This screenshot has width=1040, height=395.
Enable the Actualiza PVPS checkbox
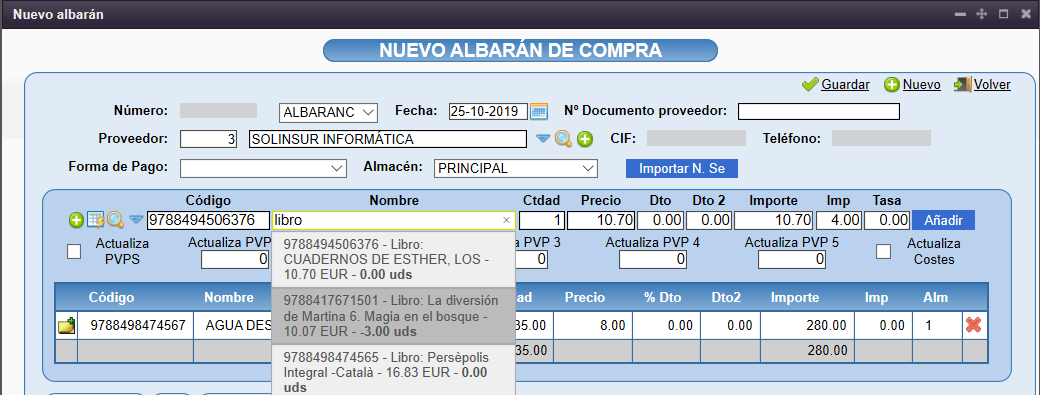(x=74, y=251)
